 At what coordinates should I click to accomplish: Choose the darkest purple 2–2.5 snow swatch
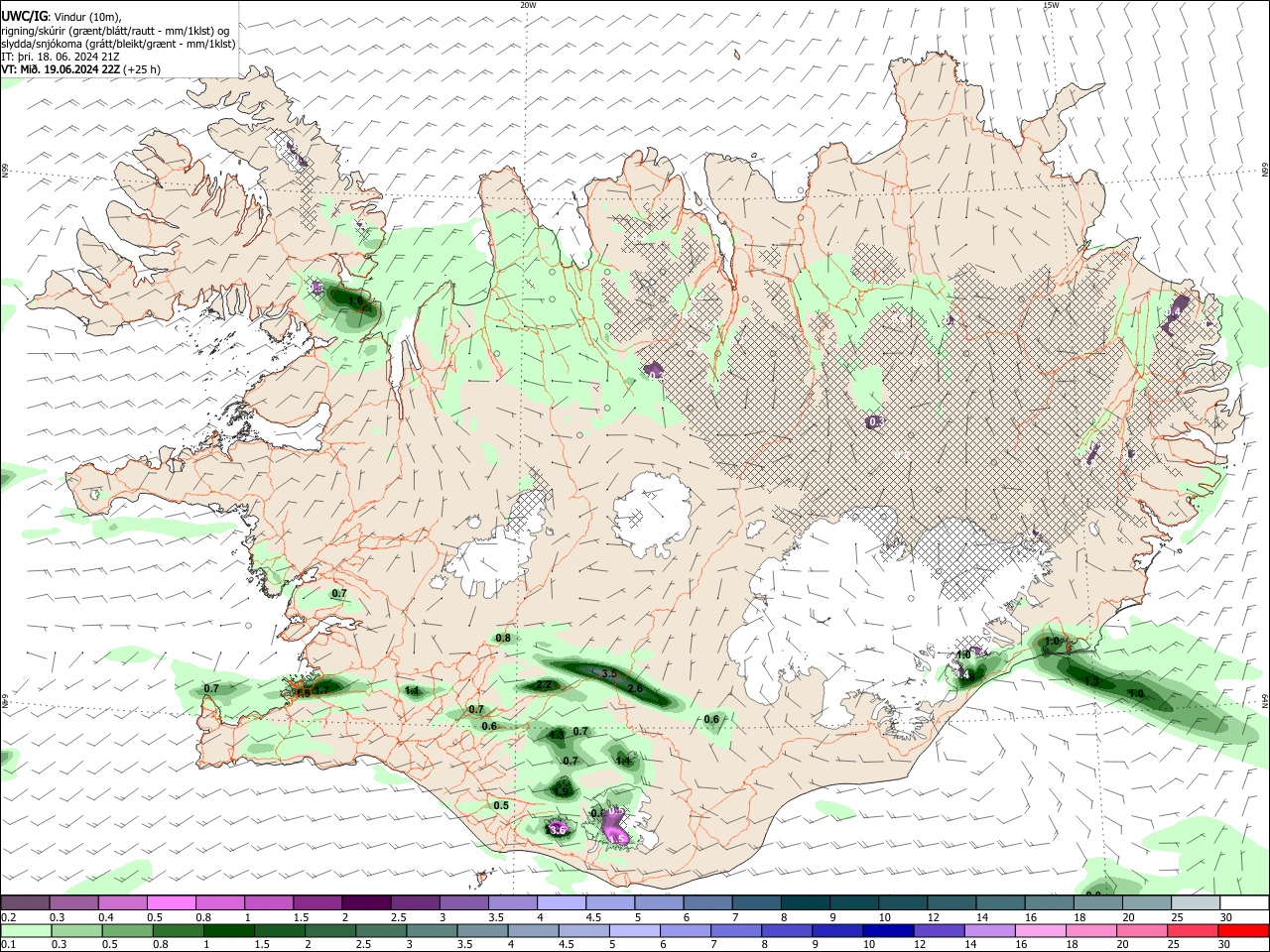[365, 902]
